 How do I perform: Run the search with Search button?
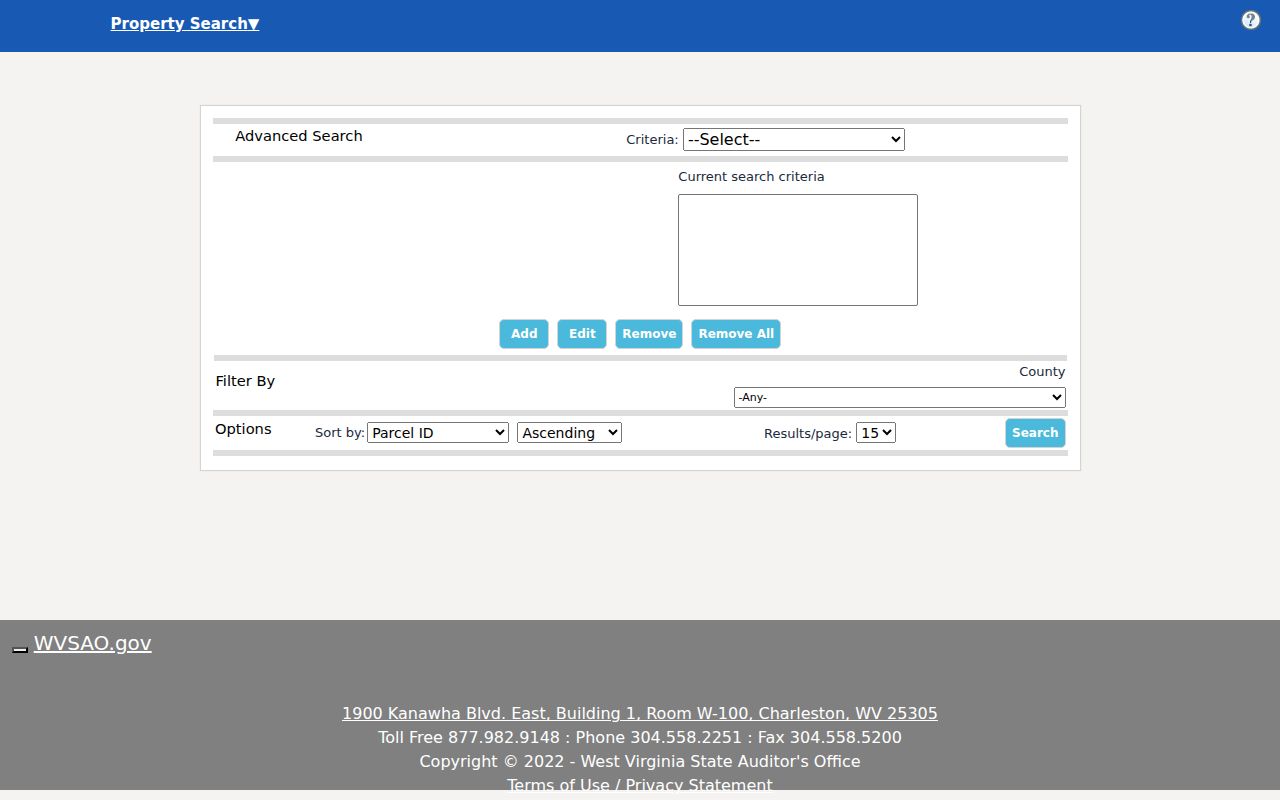coord(1035,433)
